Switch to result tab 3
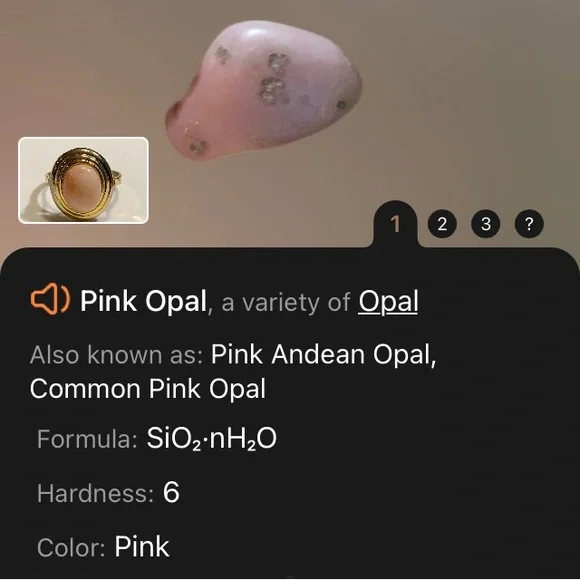580x580 pixels. [486, 224]
